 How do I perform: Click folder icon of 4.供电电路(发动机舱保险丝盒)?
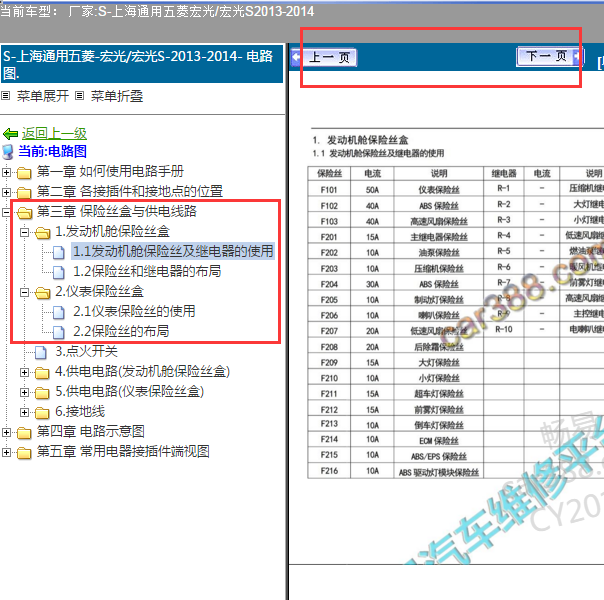click(x=42, y=373)
